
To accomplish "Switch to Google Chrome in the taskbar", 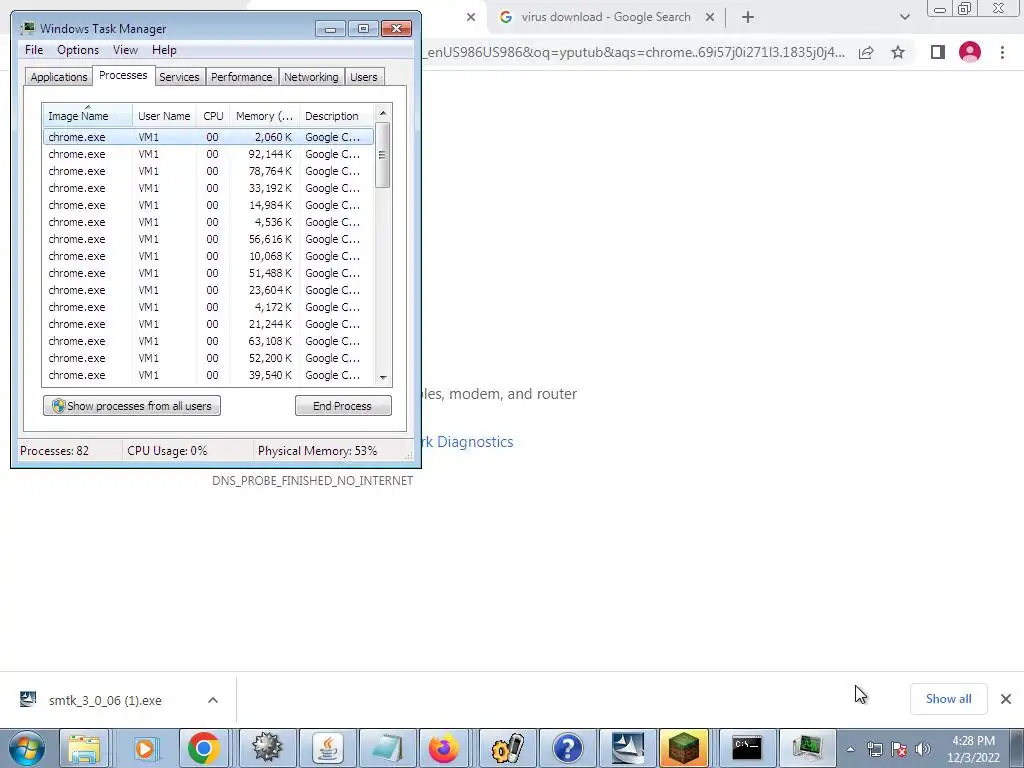I will pos(204,748).
